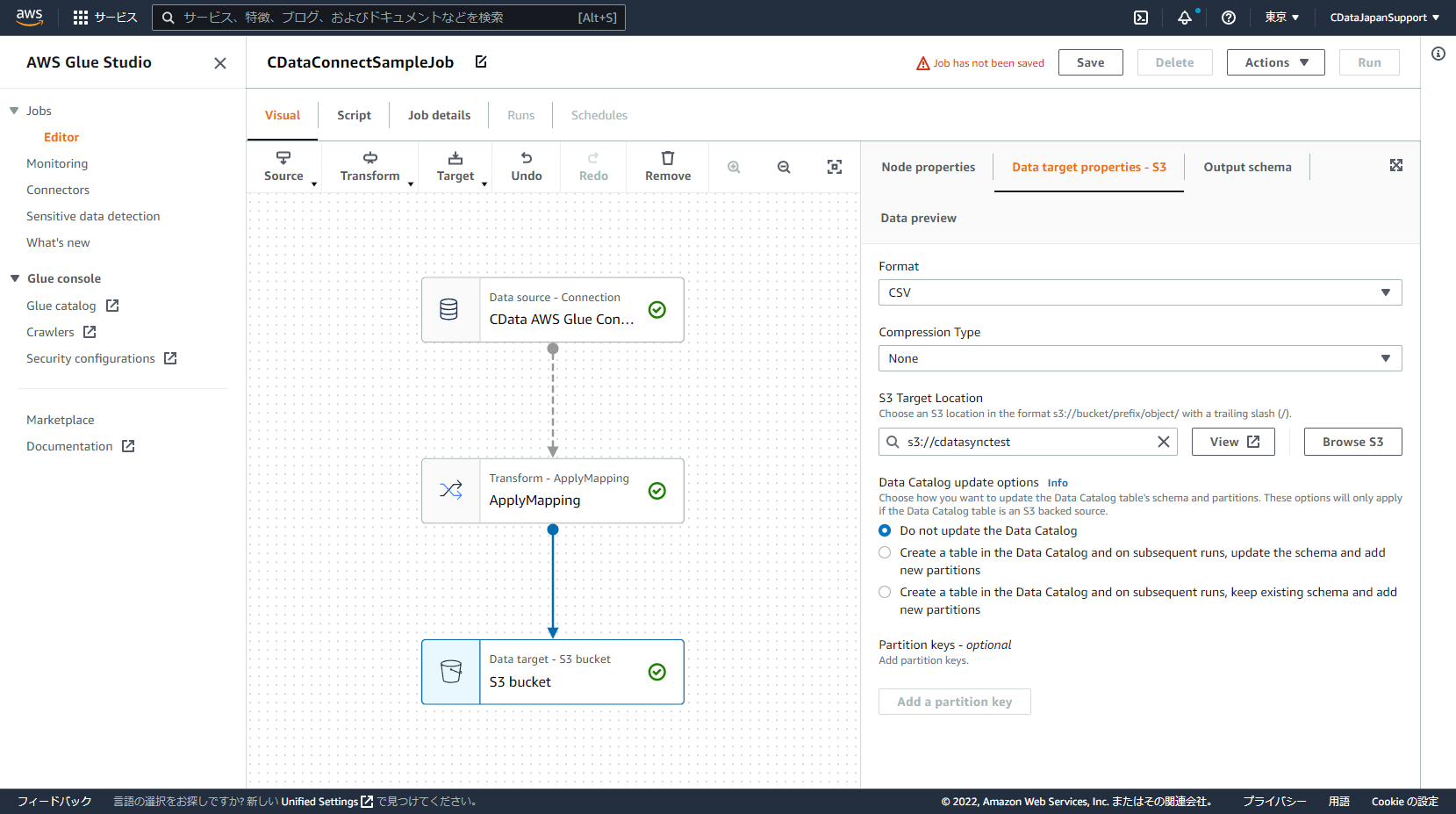Open the Source node menu in the toolbar
This screenshot has width=1456, height=814.
point(283,167)
